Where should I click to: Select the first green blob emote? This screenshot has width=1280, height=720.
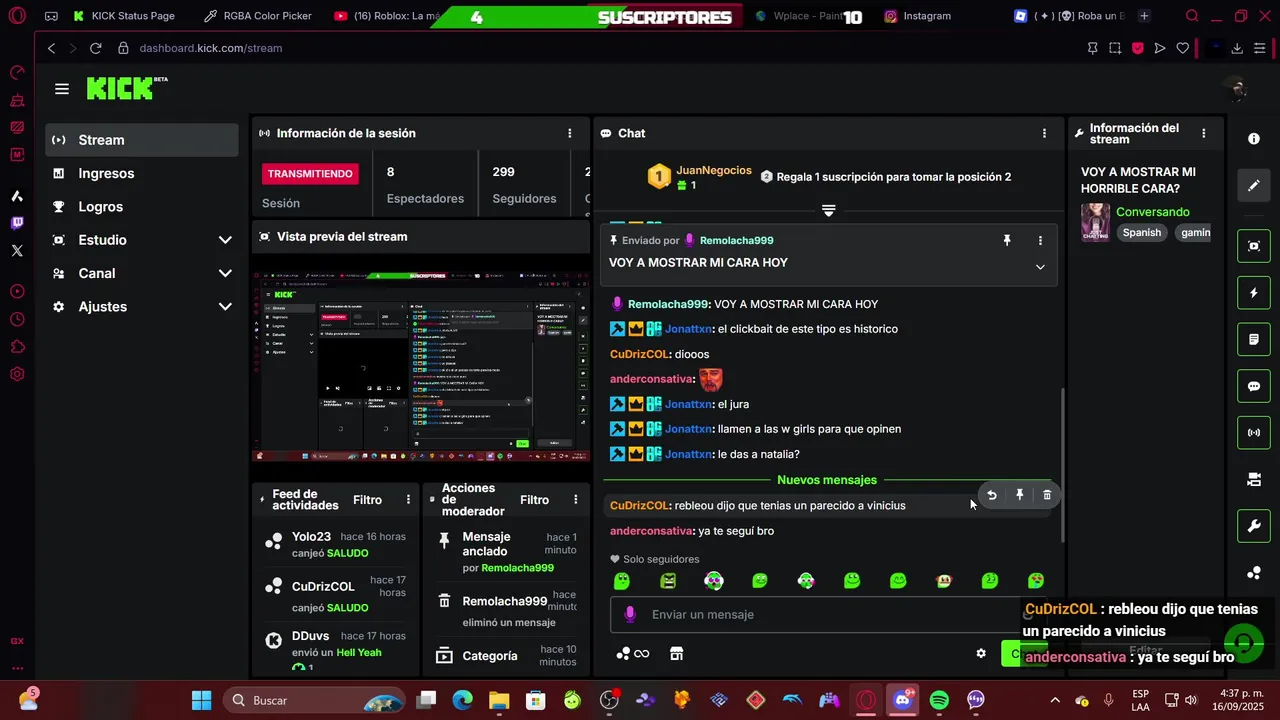[x=622, y=581]
